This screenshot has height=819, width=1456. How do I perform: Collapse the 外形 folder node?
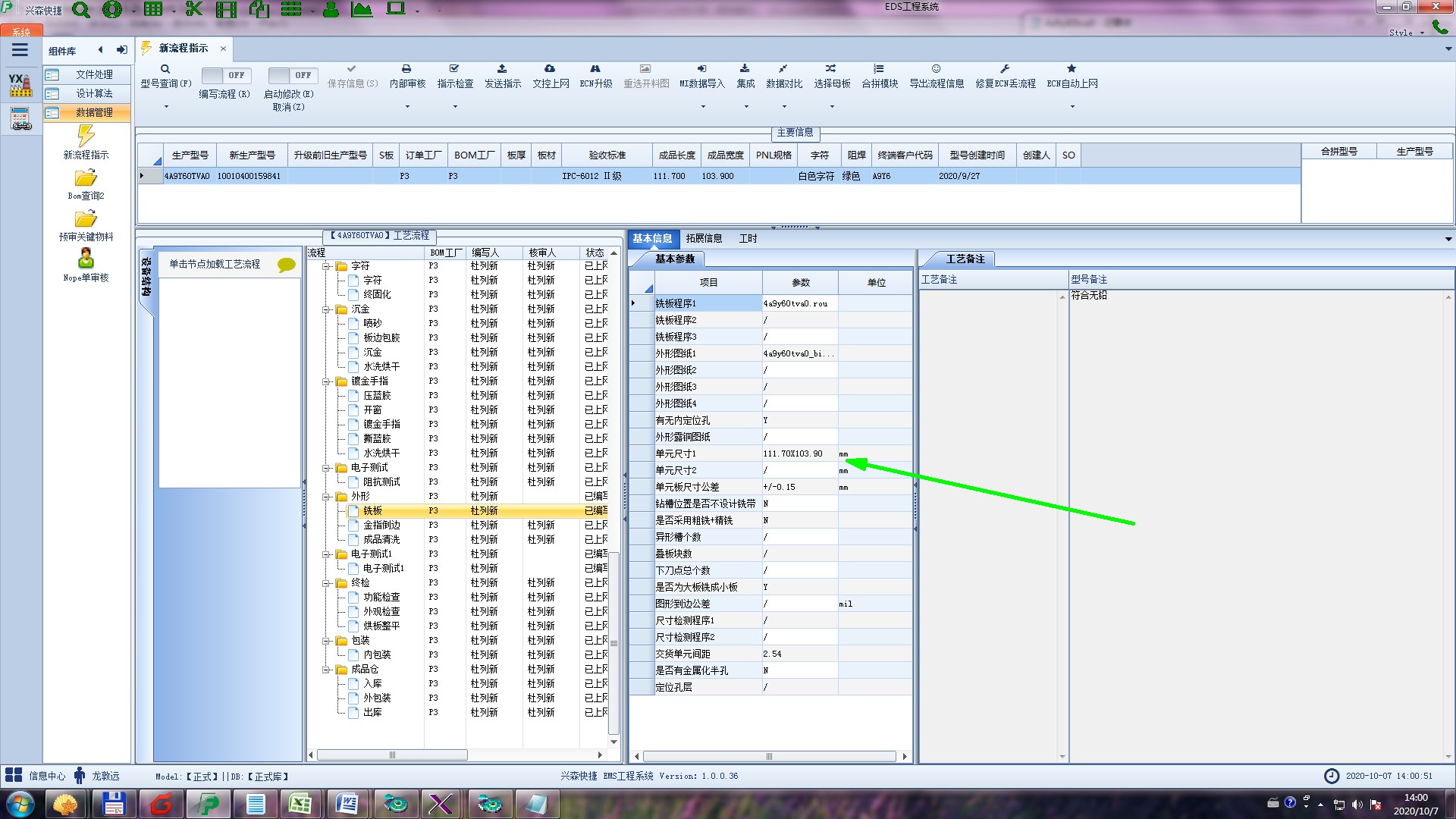[x=327, y=497]
